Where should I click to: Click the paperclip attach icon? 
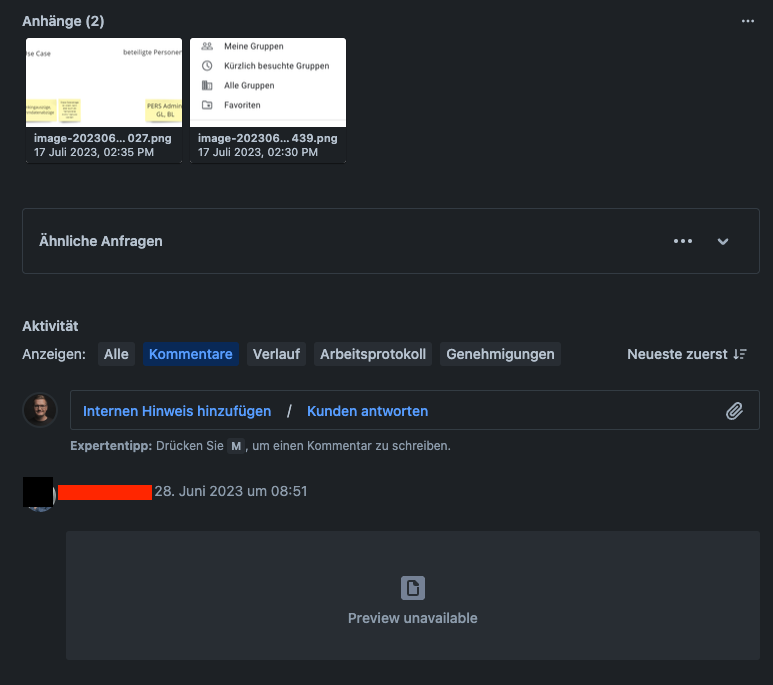[734, 411]
